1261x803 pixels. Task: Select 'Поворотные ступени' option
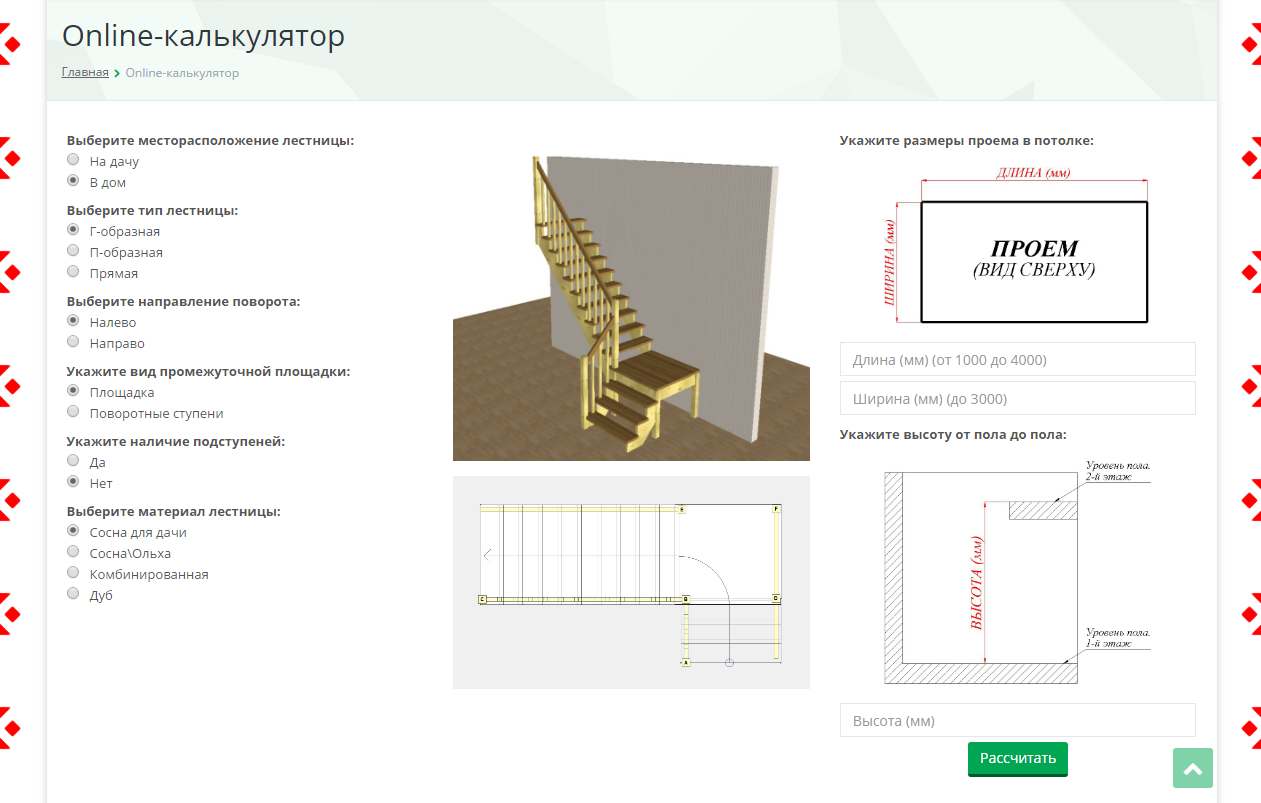pos(73,412)
